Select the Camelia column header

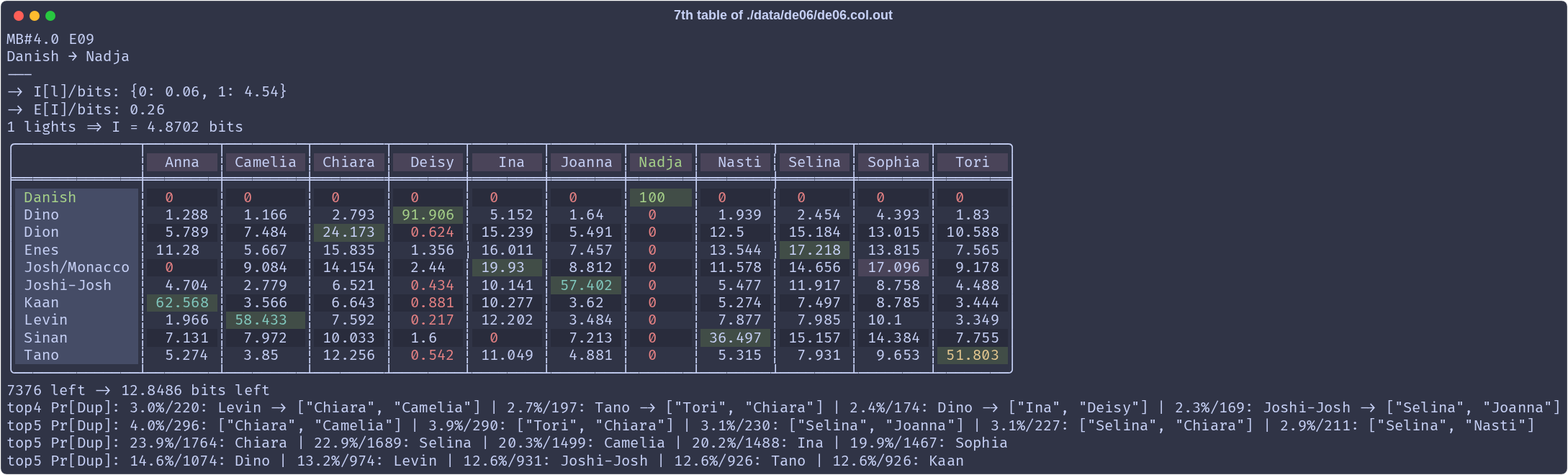[x=266, y=163]
